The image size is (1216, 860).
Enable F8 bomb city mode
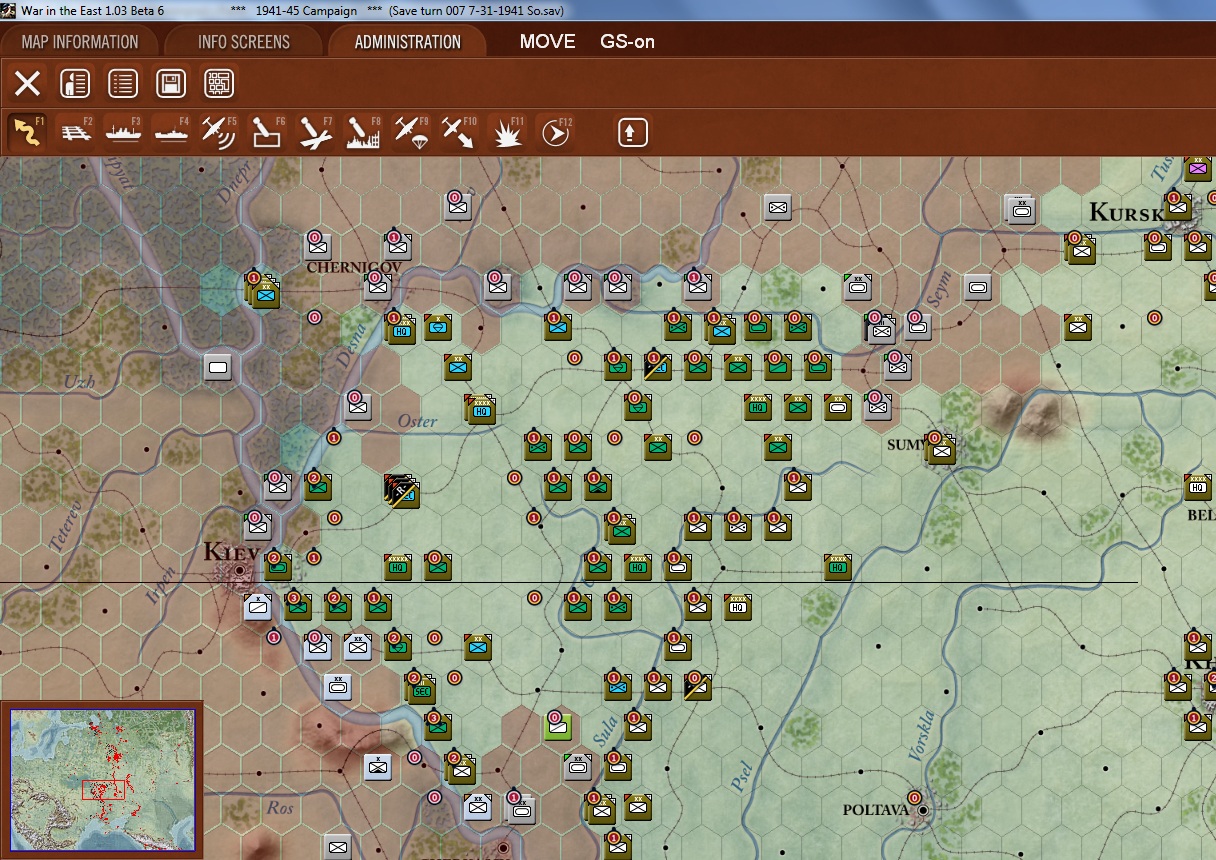(363, 132)
